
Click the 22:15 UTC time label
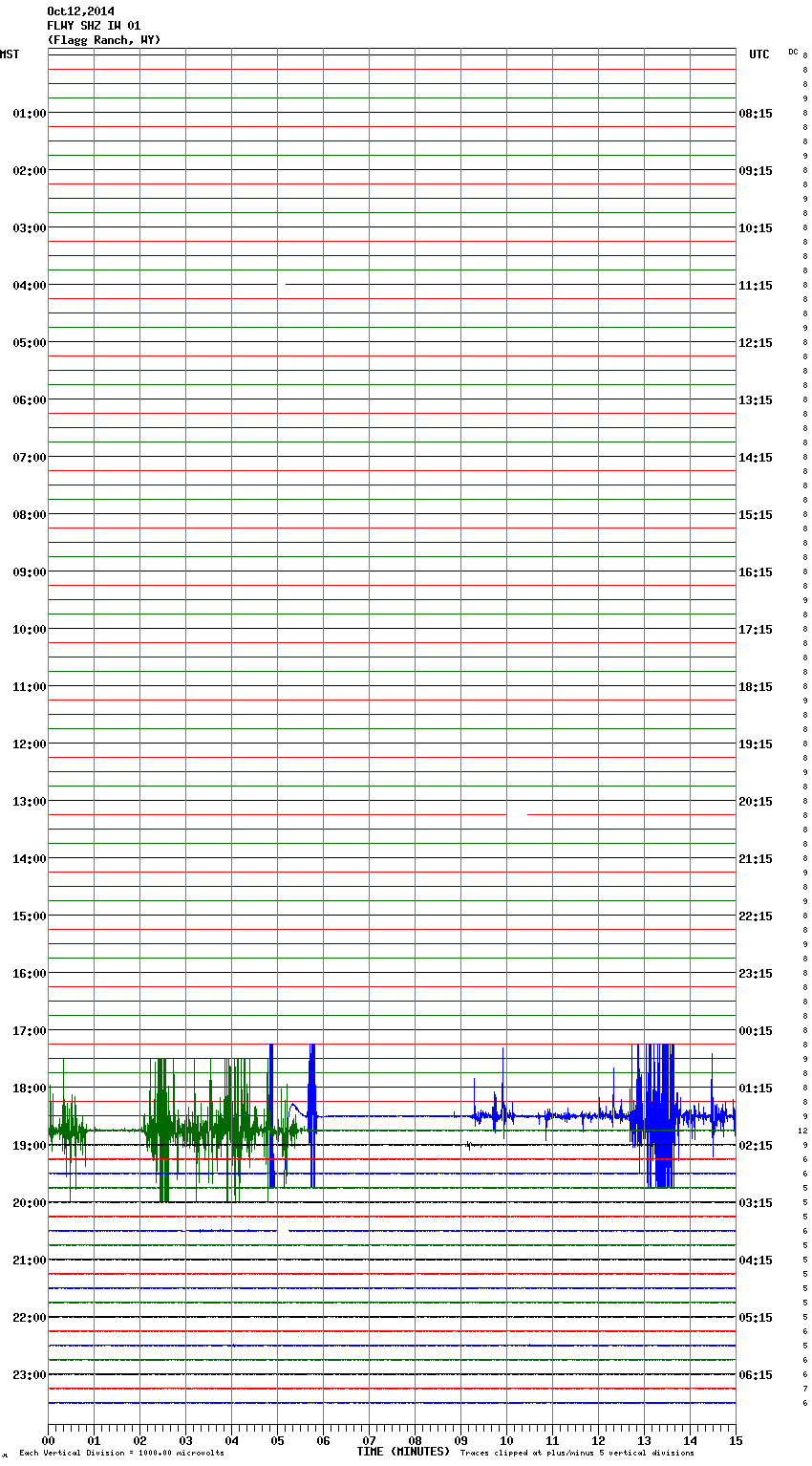click(x=756, y=916)
